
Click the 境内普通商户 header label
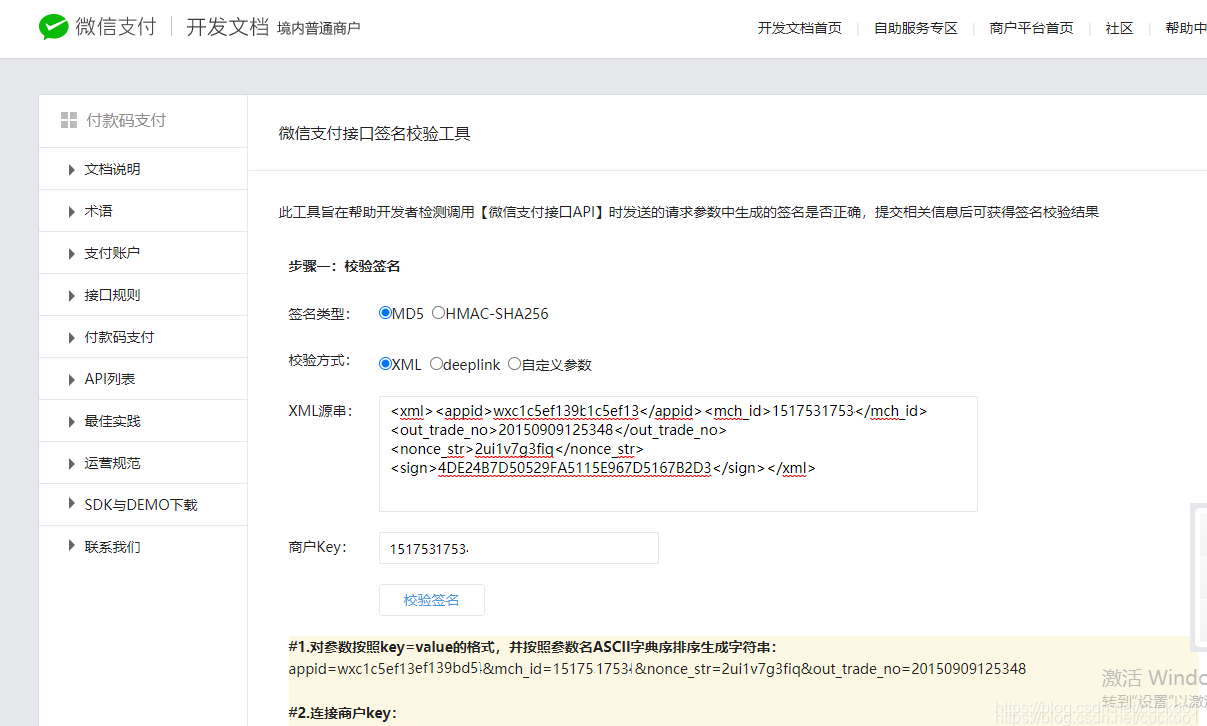[318, 28]
